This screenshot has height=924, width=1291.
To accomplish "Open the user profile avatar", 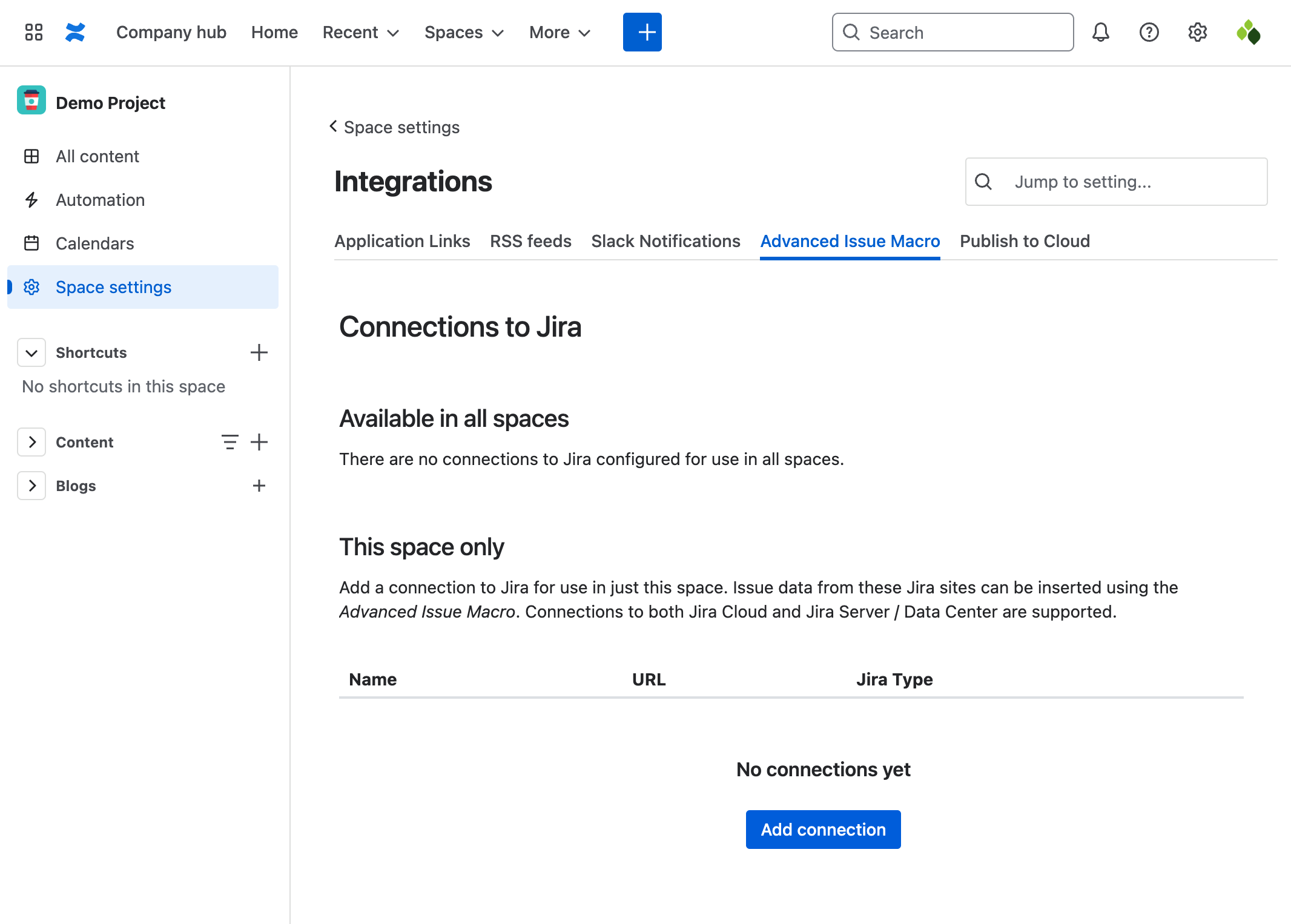I will [x=1248, y=32].
